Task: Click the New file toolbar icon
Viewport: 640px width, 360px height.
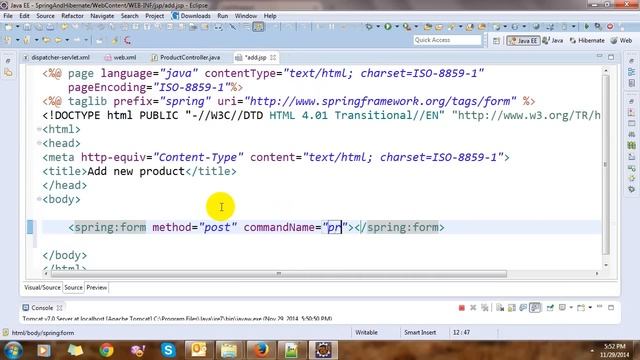Action: tap(9, 27)
